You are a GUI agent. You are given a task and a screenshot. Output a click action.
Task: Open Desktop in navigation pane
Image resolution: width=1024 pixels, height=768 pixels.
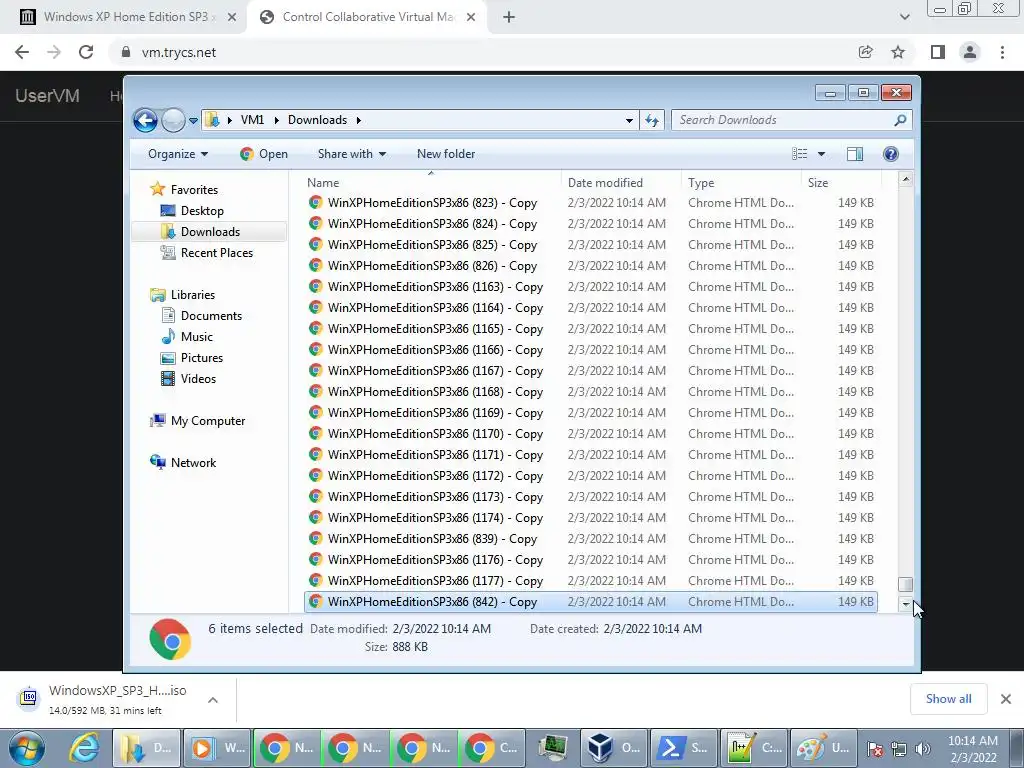pos(202,211)
